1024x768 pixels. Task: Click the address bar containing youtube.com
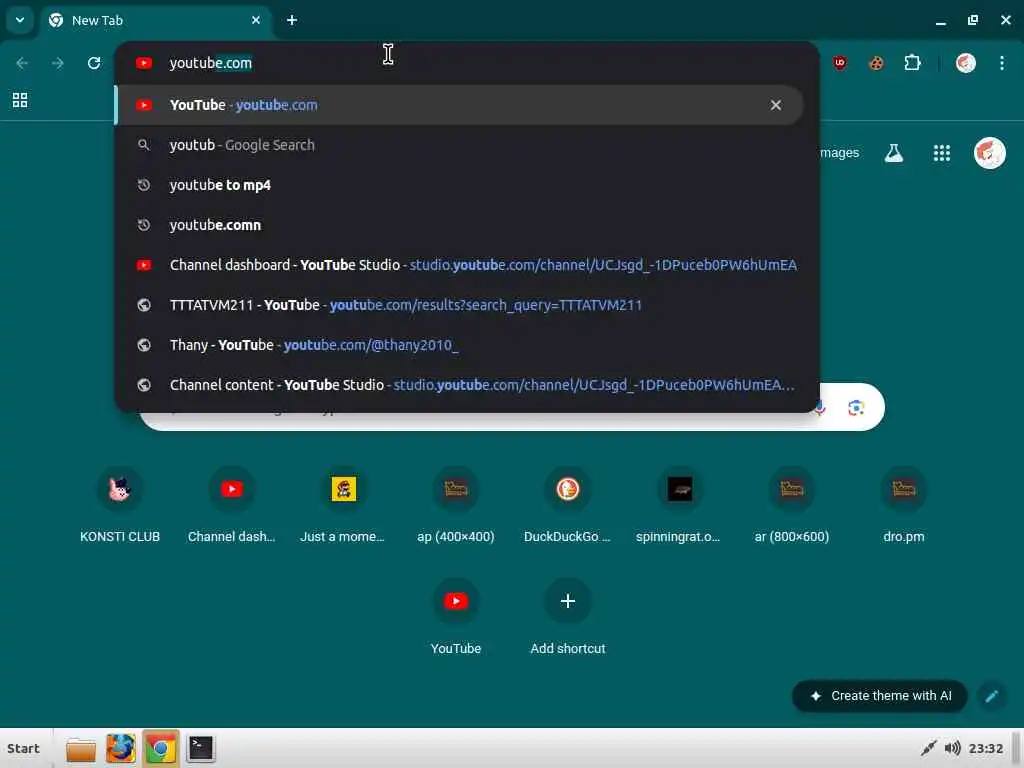point(466,63)
